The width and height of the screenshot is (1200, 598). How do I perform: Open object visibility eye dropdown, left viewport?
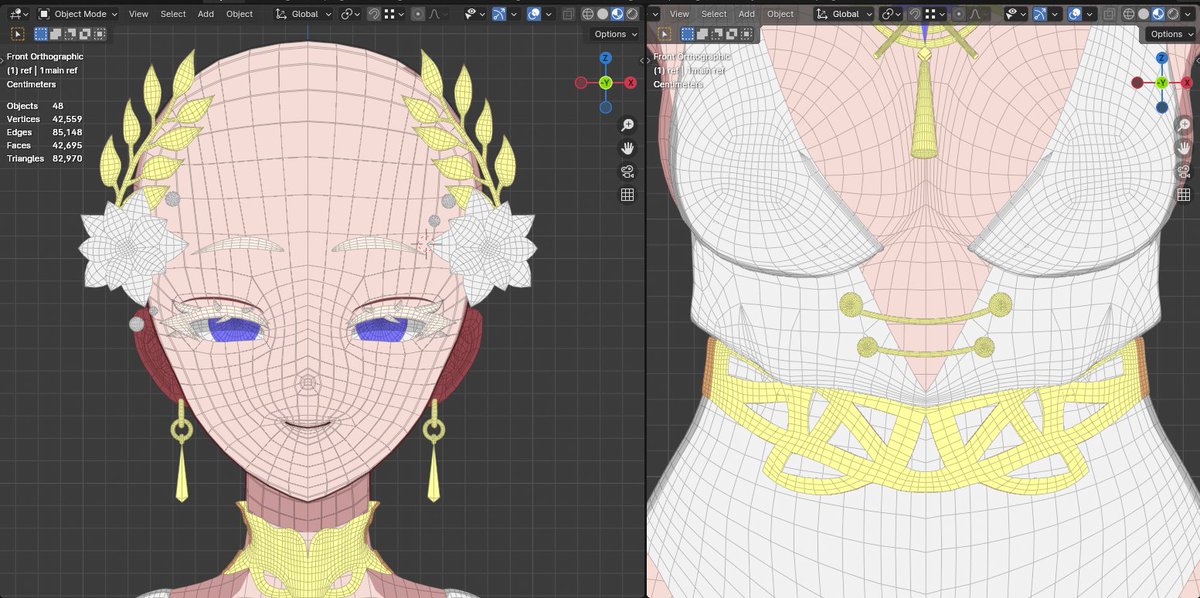click(475, 14)
